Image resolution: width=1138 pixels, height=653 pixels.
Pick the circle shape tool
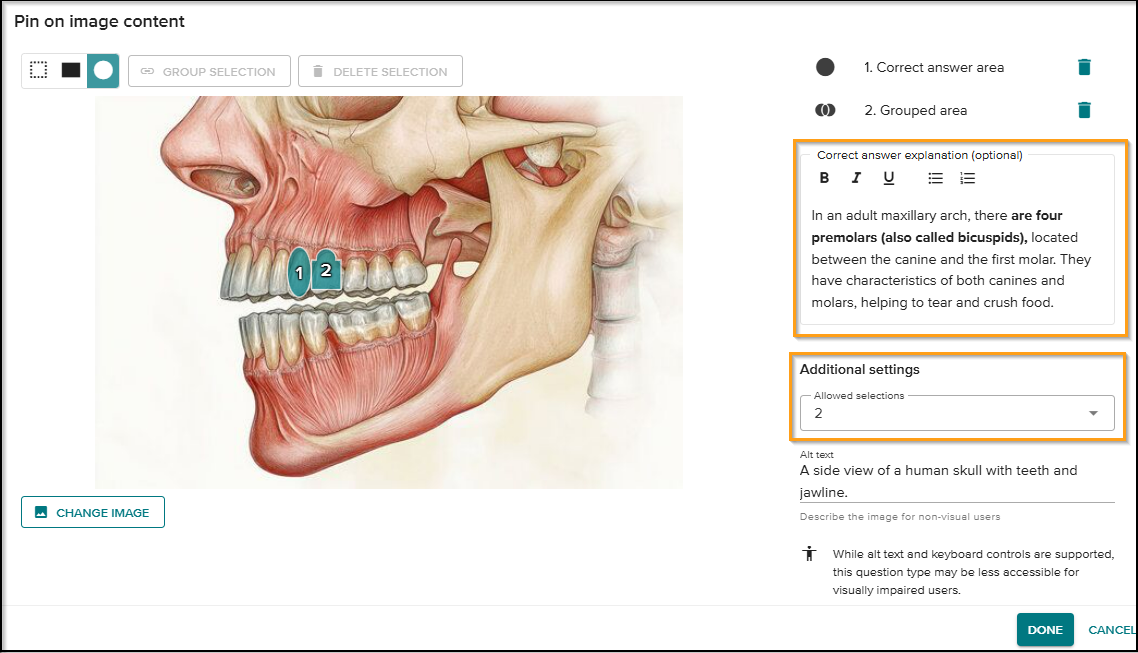pos(103,71)
